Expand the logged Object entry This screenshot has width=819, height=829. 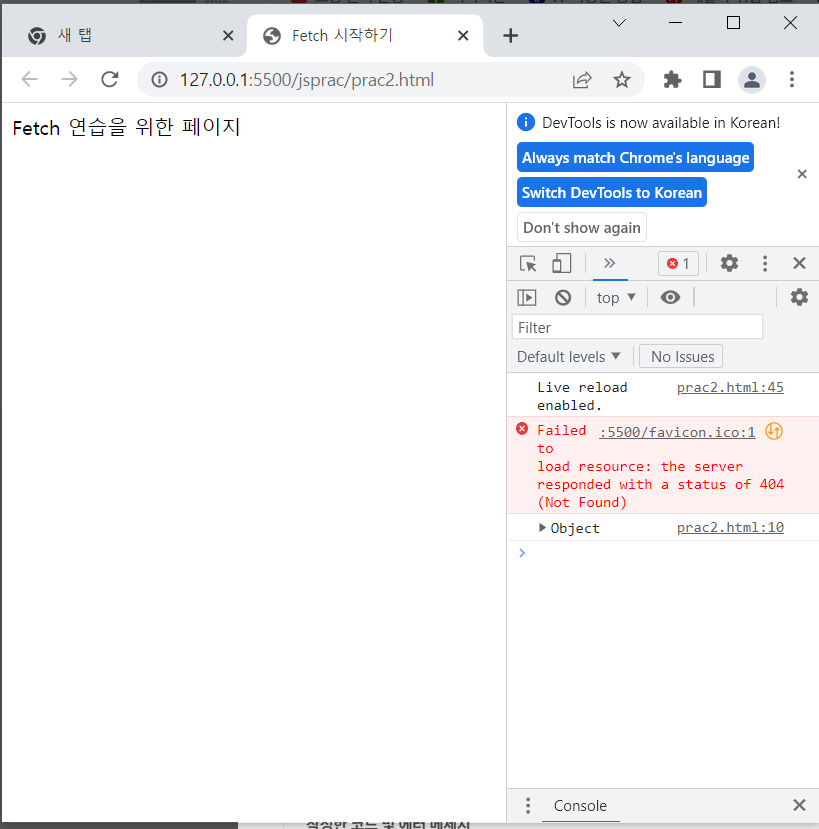[x=541, y=528]
